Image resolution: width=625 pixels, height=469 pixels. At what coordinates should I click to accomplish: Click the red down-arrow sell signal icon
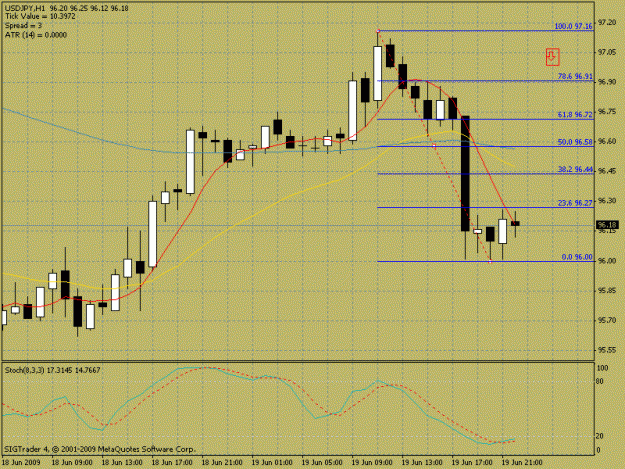(x=552, y=57)
